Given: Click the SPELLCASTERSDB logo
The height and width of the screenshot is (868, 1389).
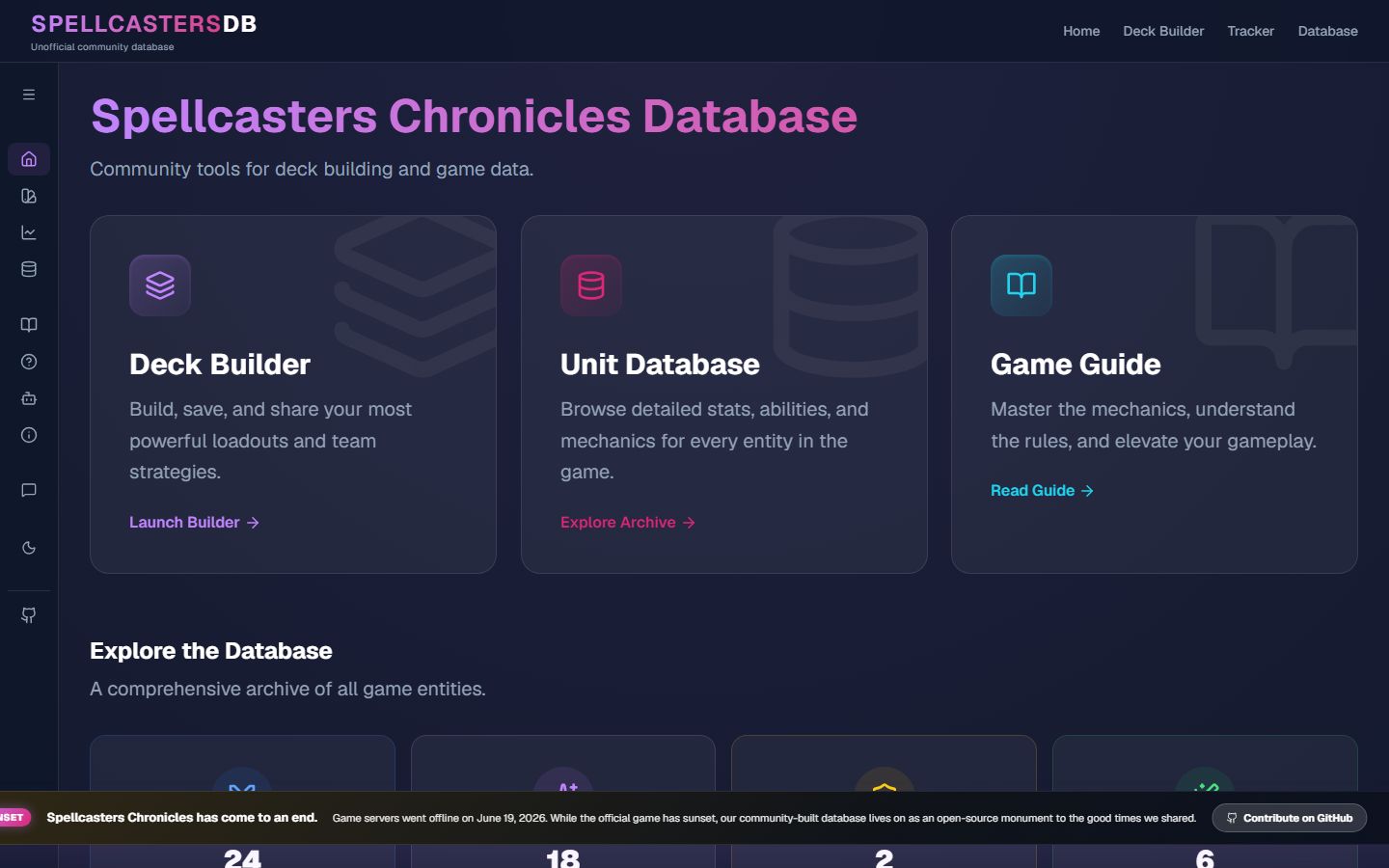Looking at the screenshot, I should tap(145, 24).
